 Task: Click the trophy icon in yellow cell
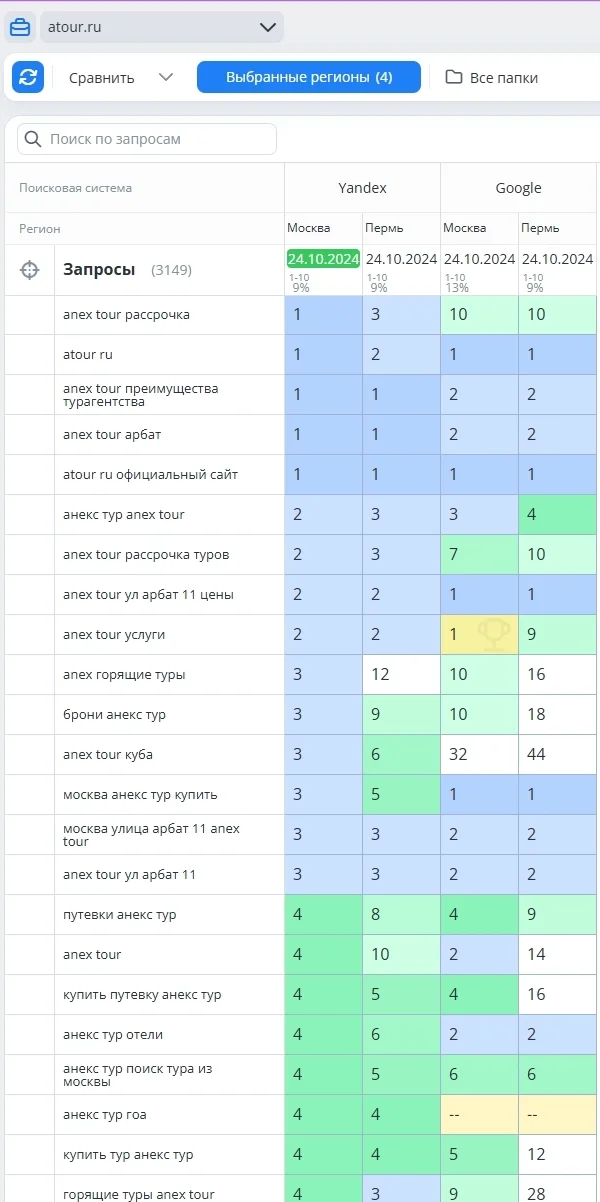[494, 633]
